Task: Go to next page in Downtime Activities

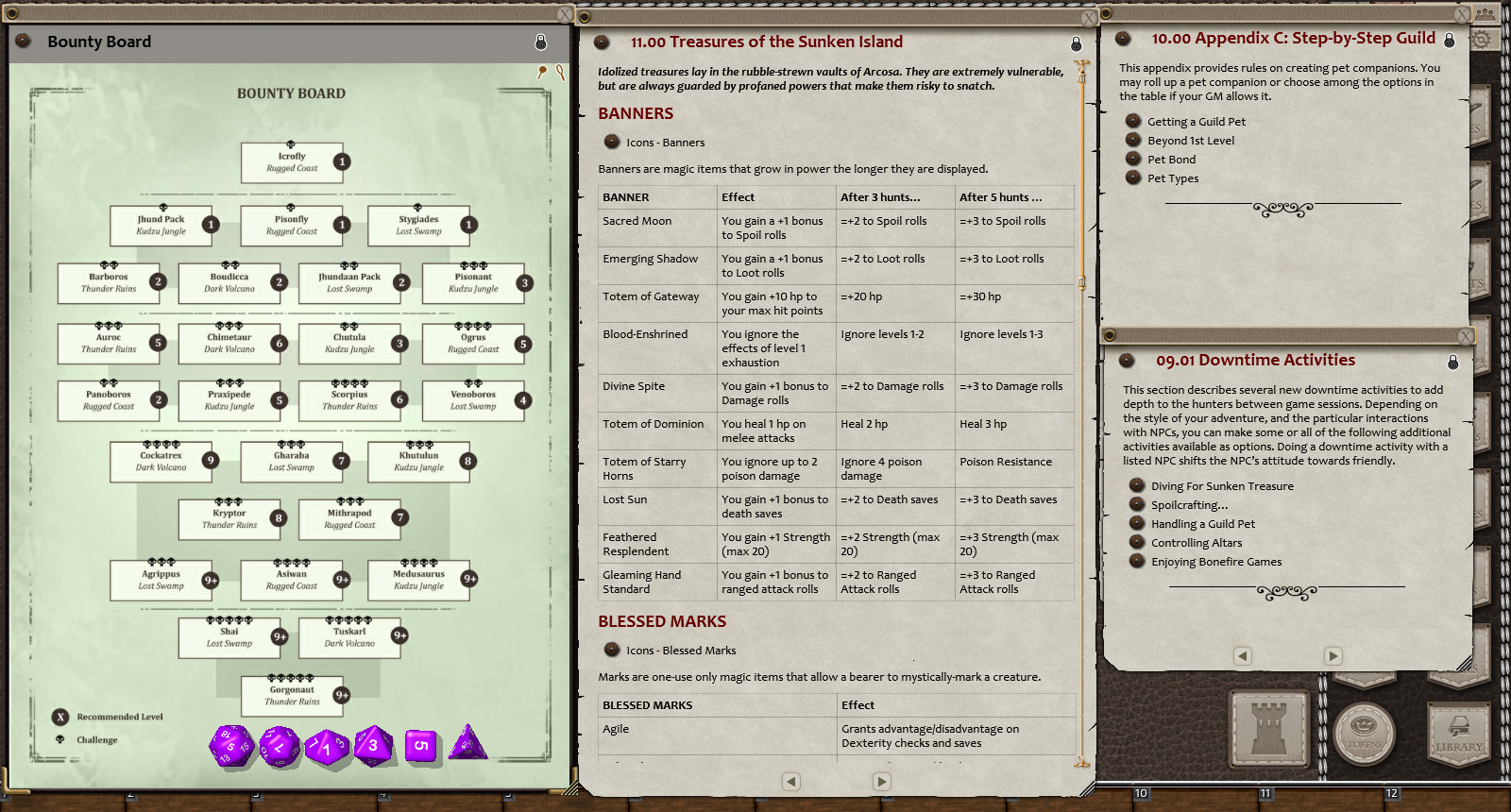Action: 1333,655
